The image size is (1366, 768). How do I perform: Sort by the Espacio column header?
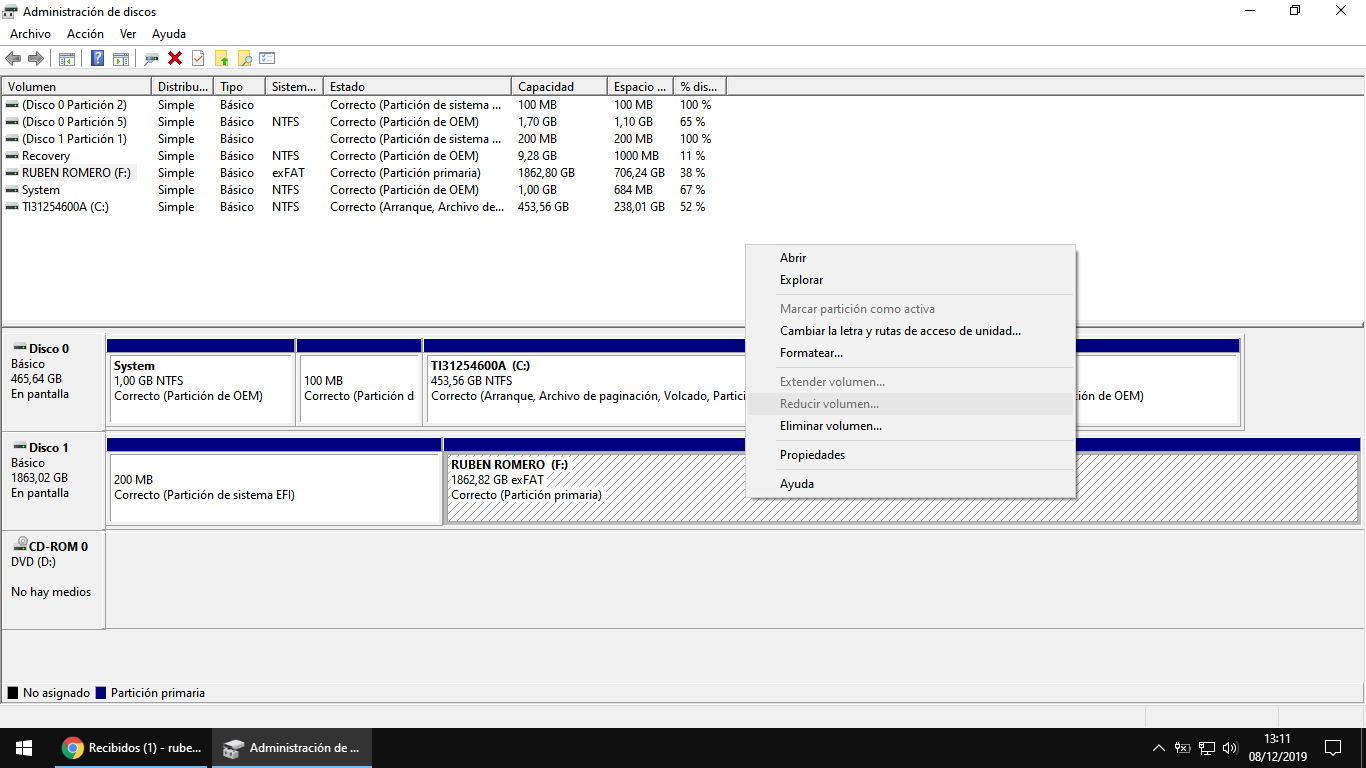[x=640, y=87]
